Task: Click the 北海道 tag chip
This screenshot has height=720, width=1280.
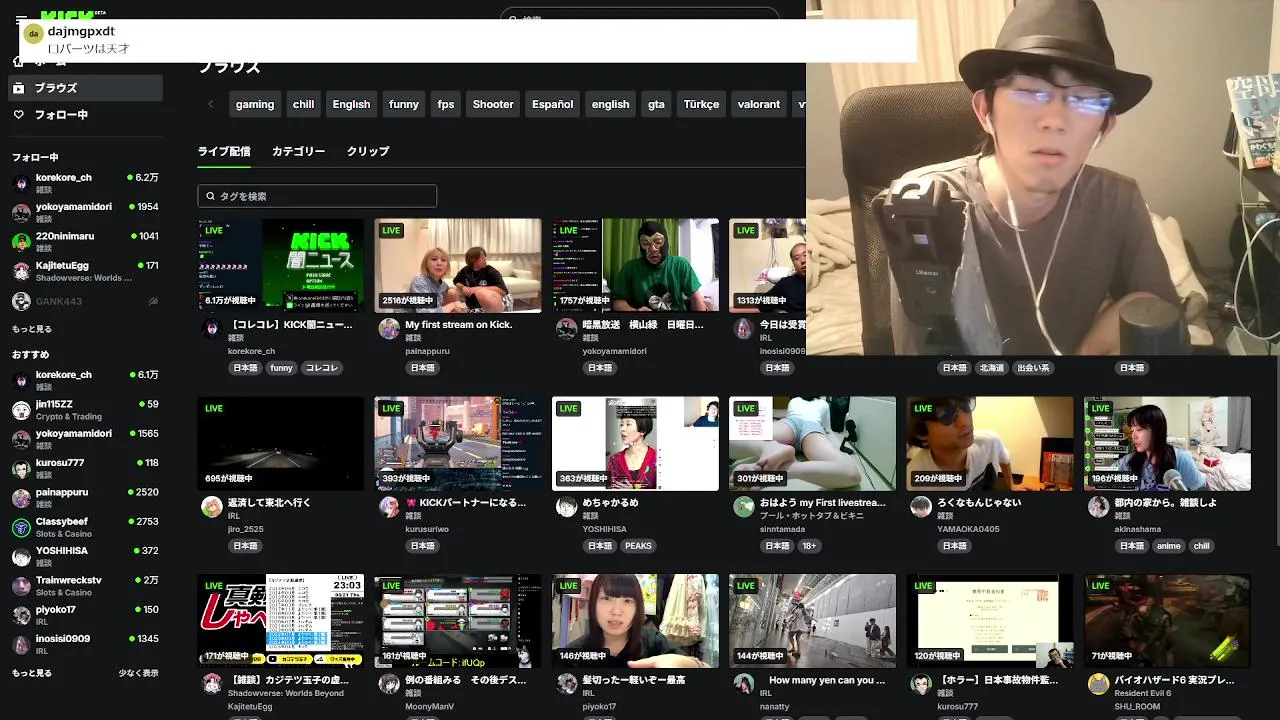Action: 991,368
